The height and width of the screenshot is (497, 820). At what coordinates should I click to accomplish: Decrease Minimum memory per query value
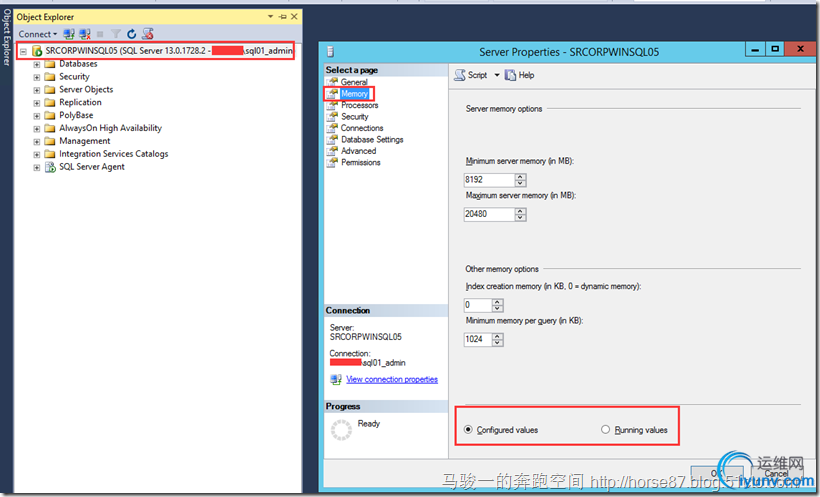(x=498, y=343)
